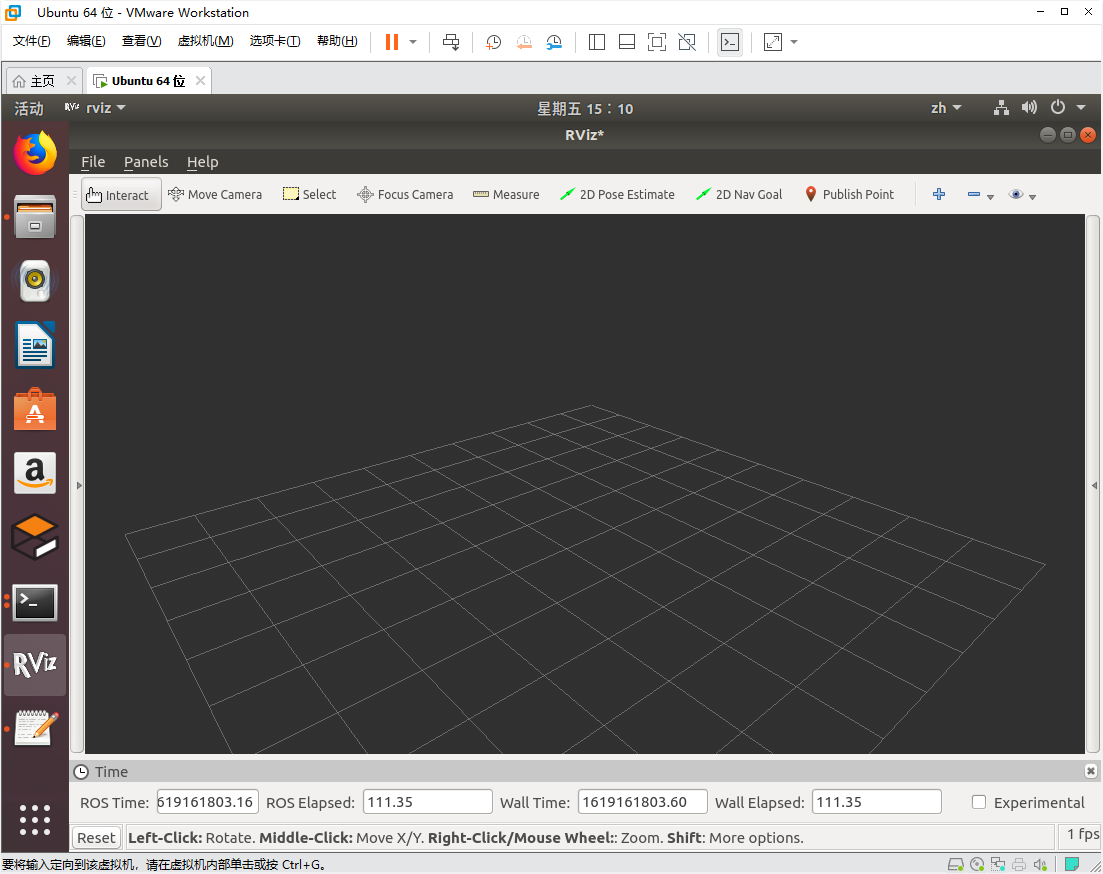Activate the Move Camera tool
This screenshot has height=874, width=1103.
(215, 195)
